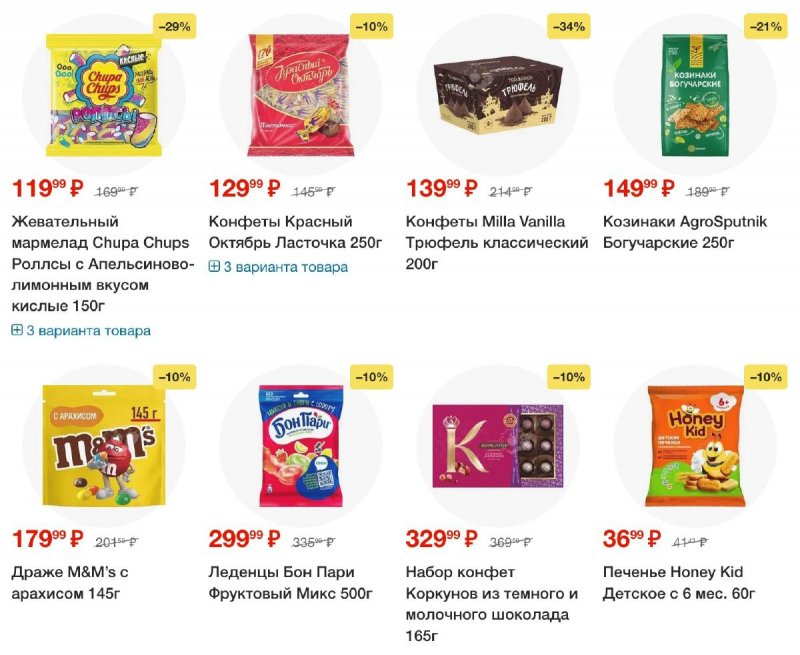Open Драже M&M's с арахисом 145г link
The width and height of the screenshot is (800, 655).
point(69,583)
